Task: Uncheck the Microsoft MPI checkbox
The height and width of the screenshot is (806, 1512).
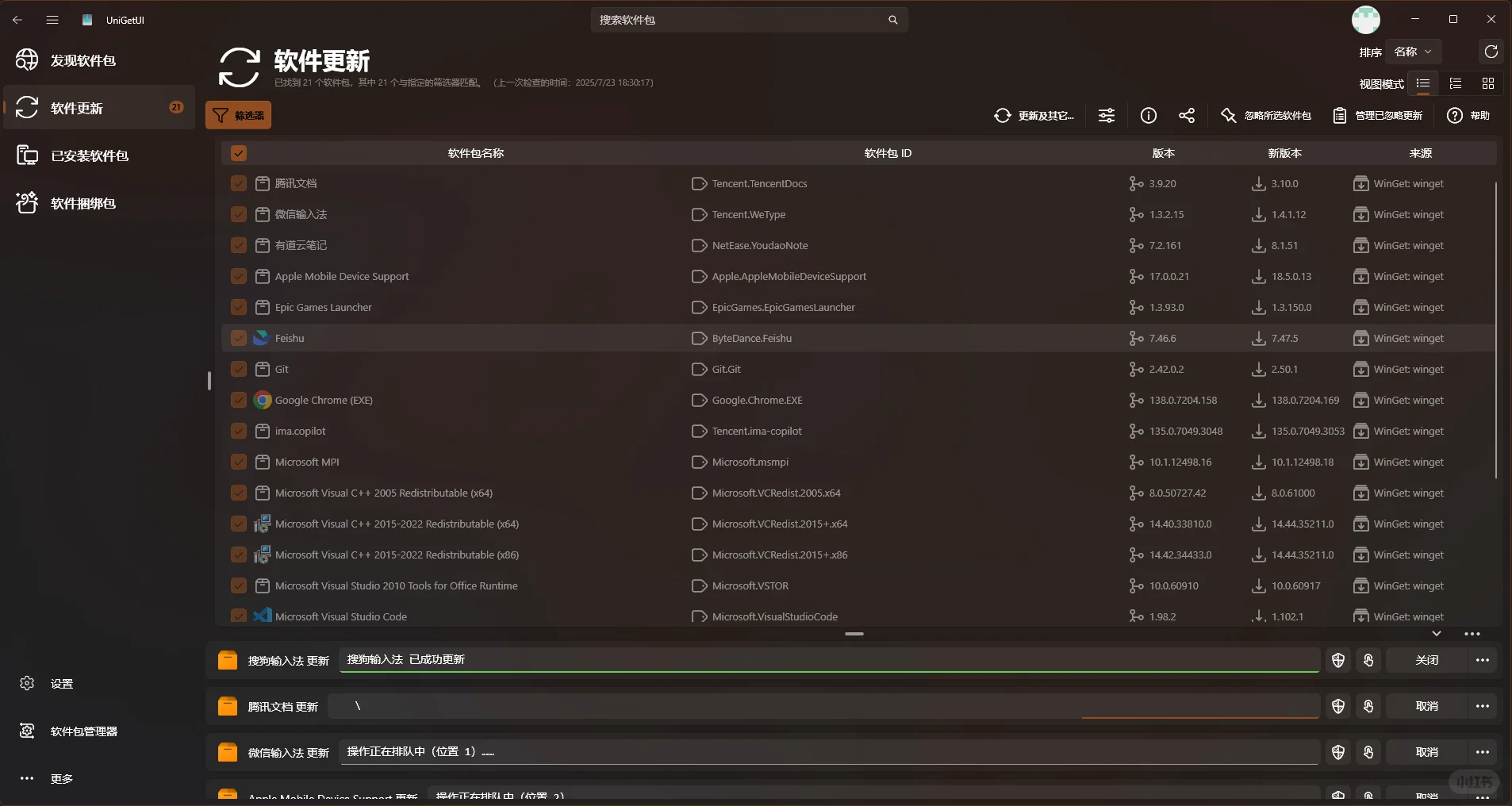Action: click(239, 462)
